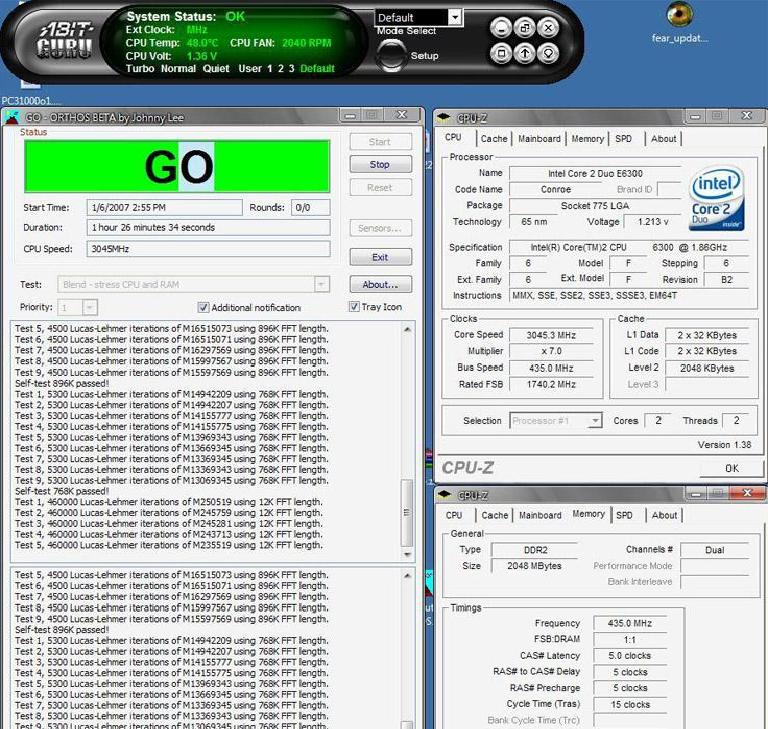Screen dimensions: 768x729
Task: Click the PC3100 desktop item label
Action: click(x=30, y=101)
